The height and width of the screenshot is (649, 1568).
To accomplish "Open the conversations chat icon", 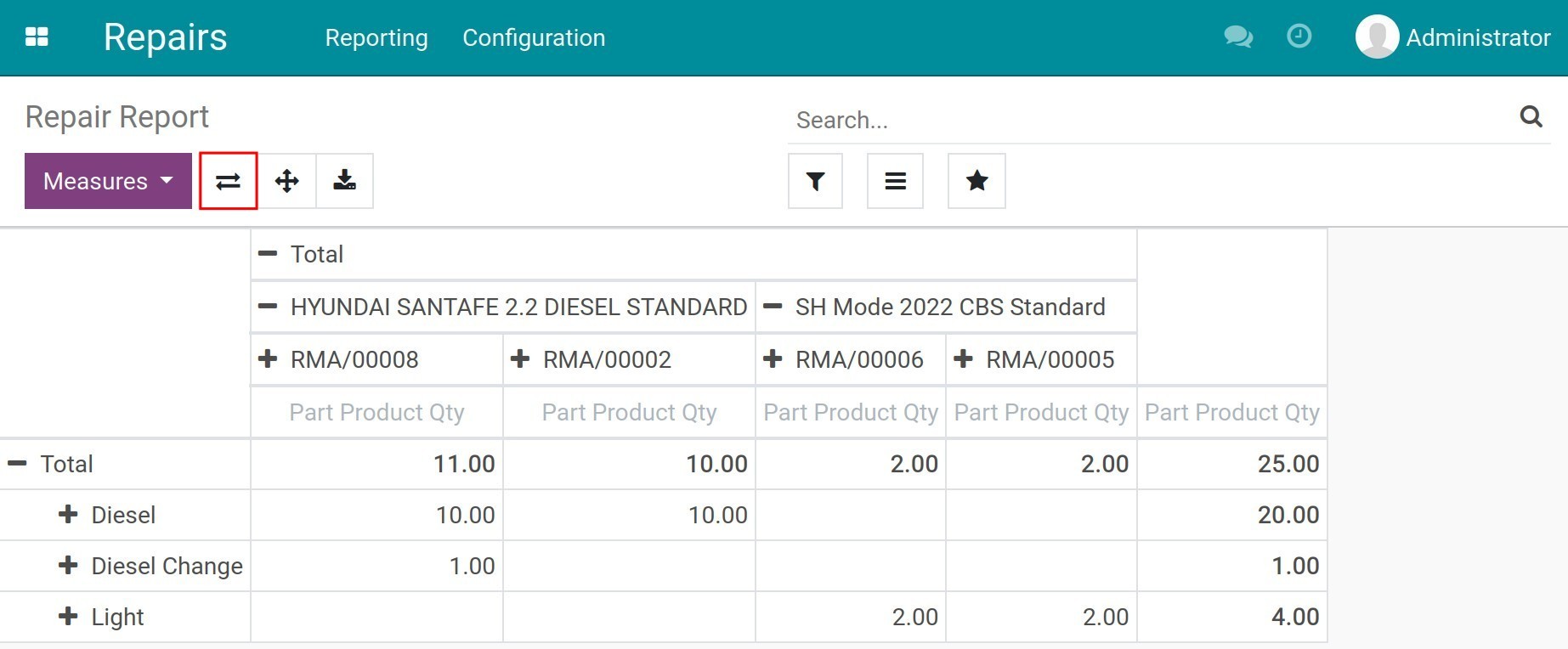I will tap(1238, 37).
